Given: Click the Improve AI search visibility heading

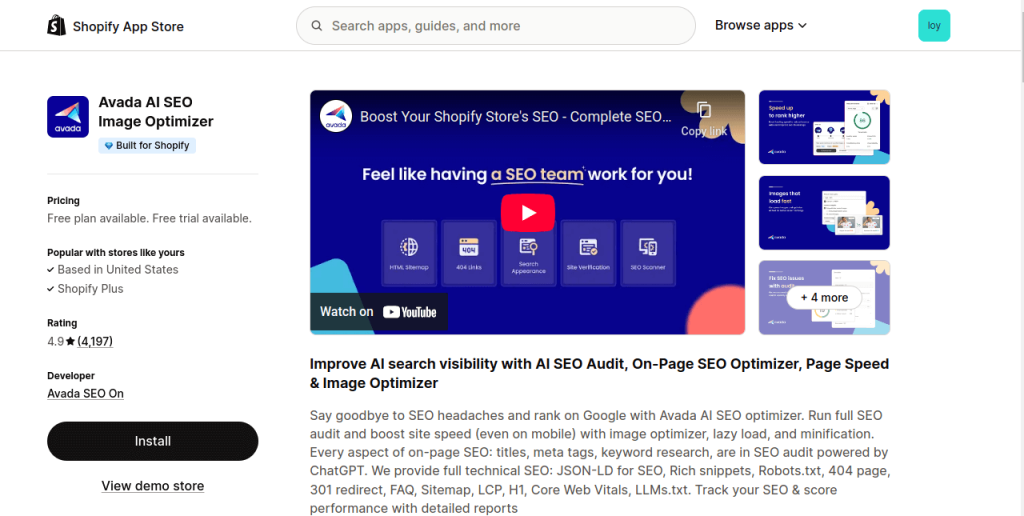Looking at the screenshot, I should [x=600, y=374].
